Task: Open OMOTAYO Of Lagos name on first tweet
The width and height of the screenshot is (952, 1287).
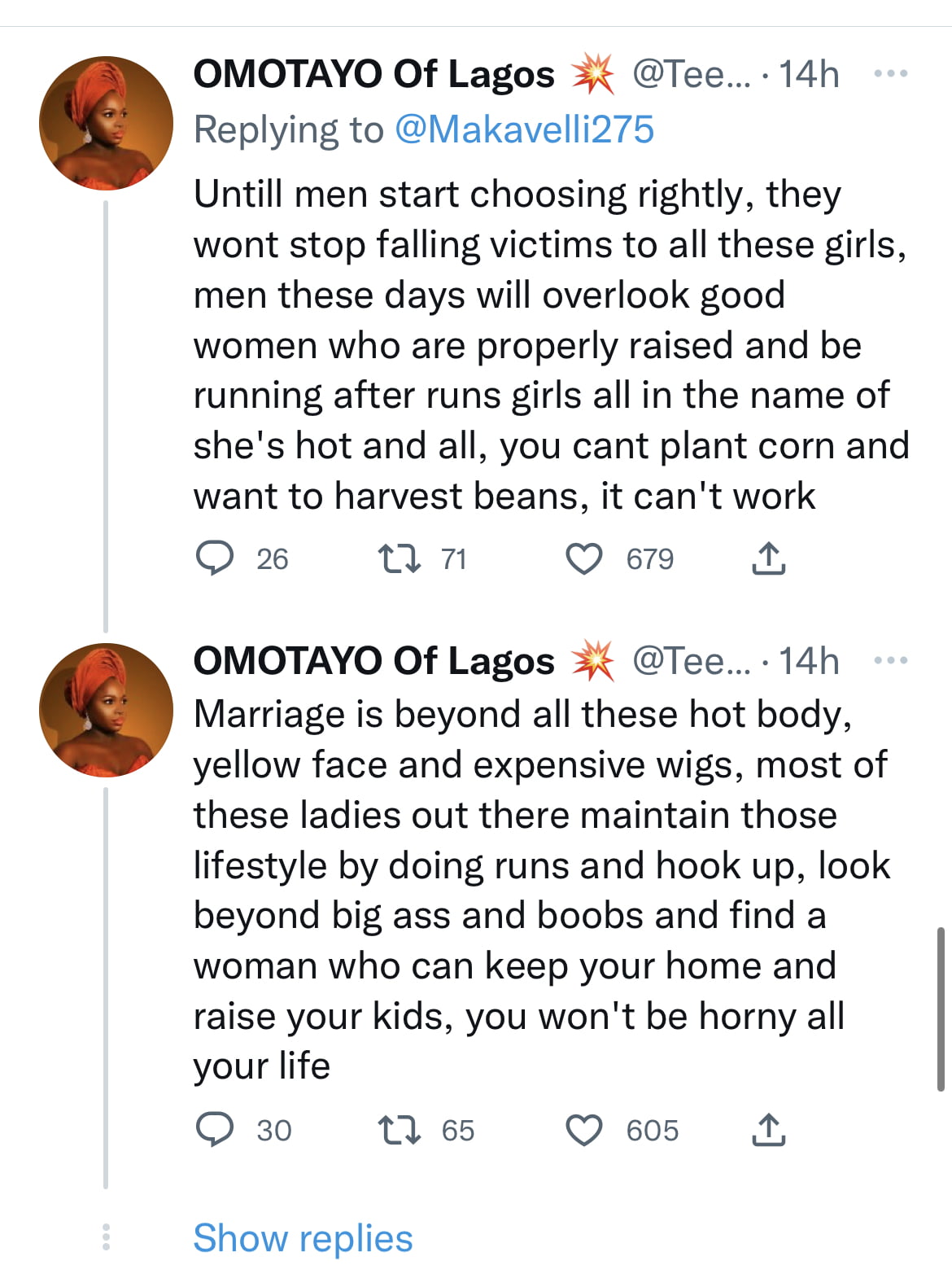Action: 373,74
